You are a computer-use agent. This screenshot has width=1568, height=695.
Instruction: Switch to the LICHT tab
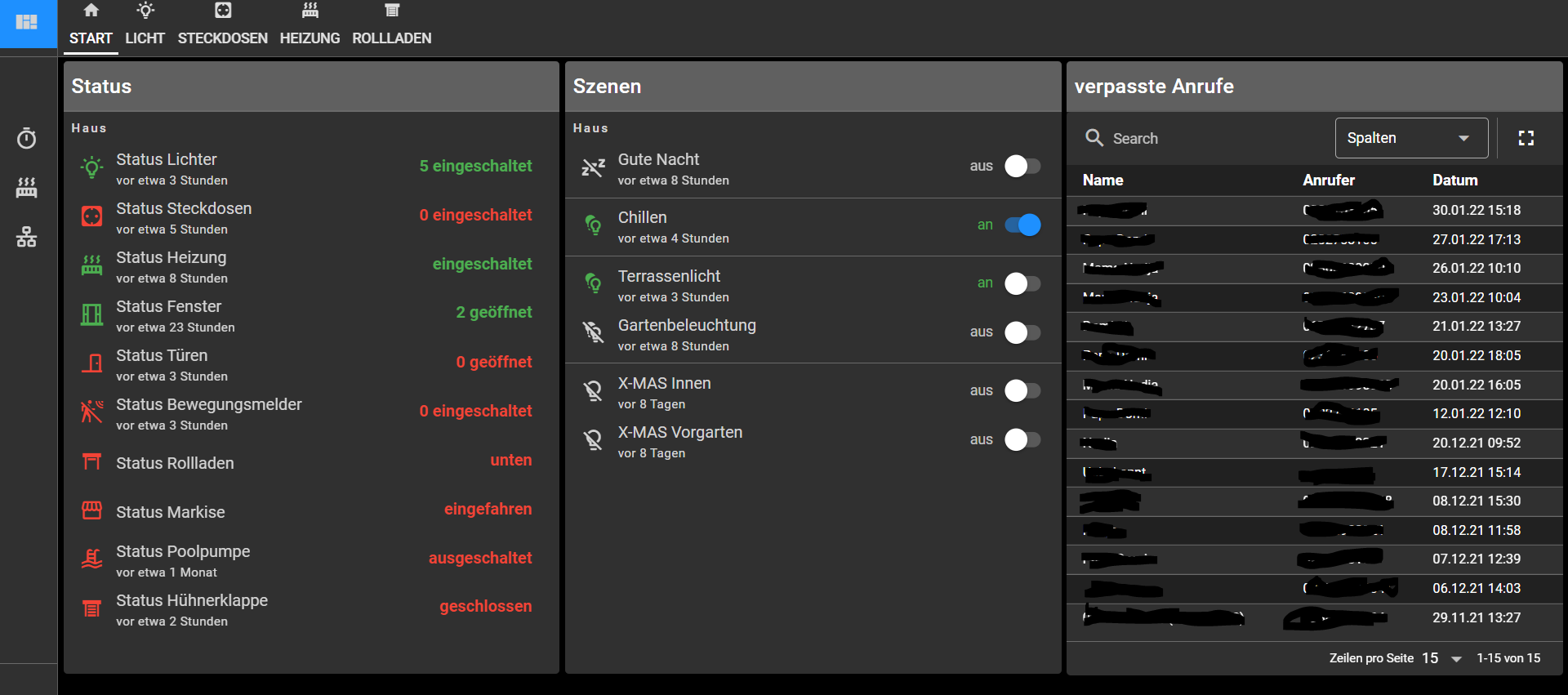point(145,27)
